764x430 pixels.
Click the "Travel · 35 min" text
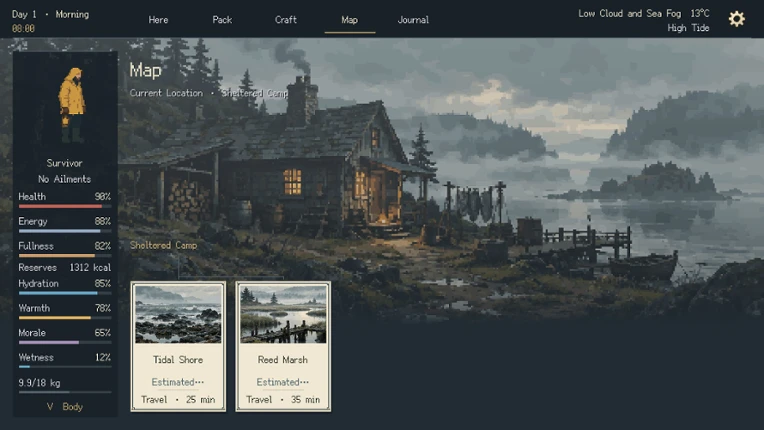coord(283,400)
